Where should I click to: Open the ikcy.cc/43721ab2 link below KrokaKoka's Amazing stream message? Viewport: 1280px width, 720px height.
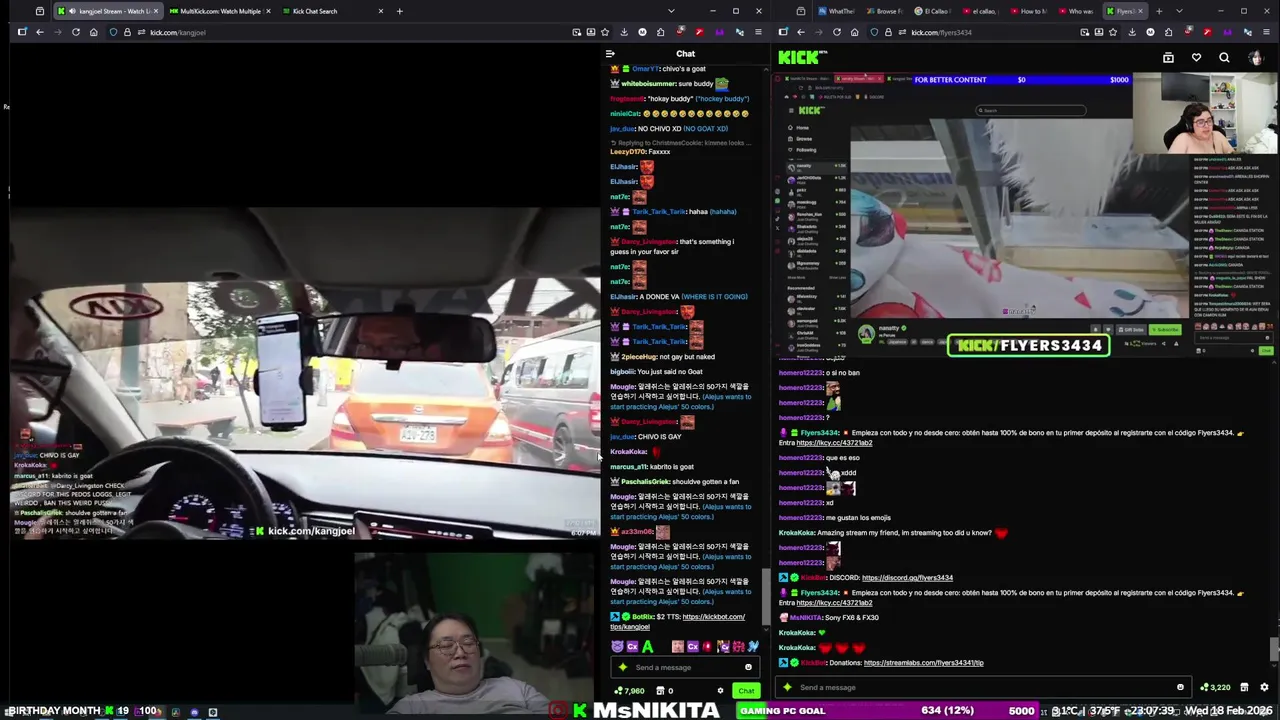pyautogui.click(x=834, y=603)
